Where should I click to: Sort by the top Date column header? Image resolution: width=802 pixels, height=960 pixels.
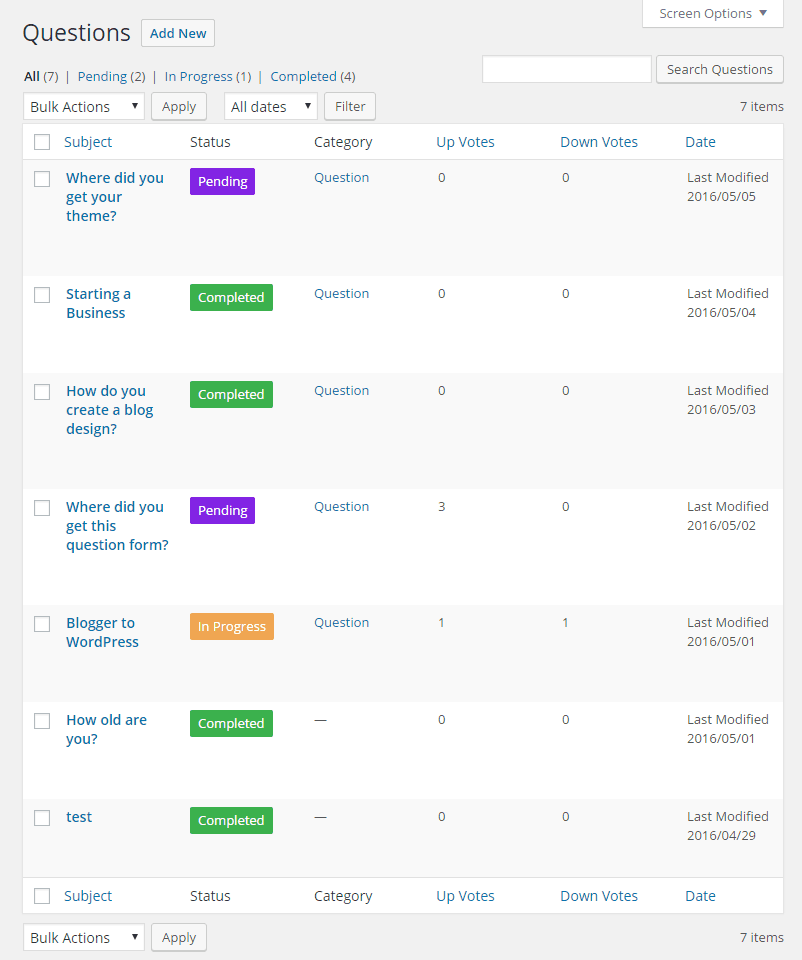pyautogui.click(x=700, y=142)
